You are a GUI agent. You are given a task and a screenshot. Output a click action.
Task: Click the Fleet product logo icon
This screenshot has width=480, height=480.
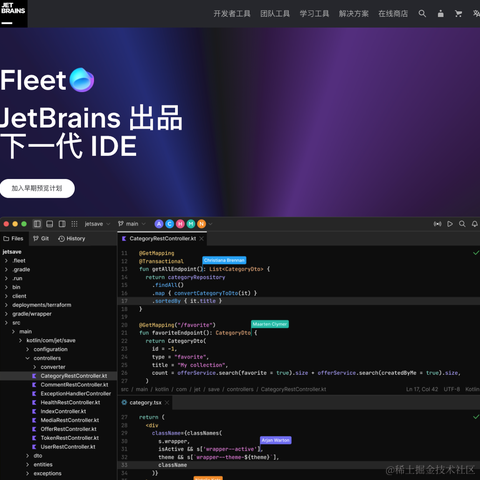pyautogui.click(x=82, y=80)
